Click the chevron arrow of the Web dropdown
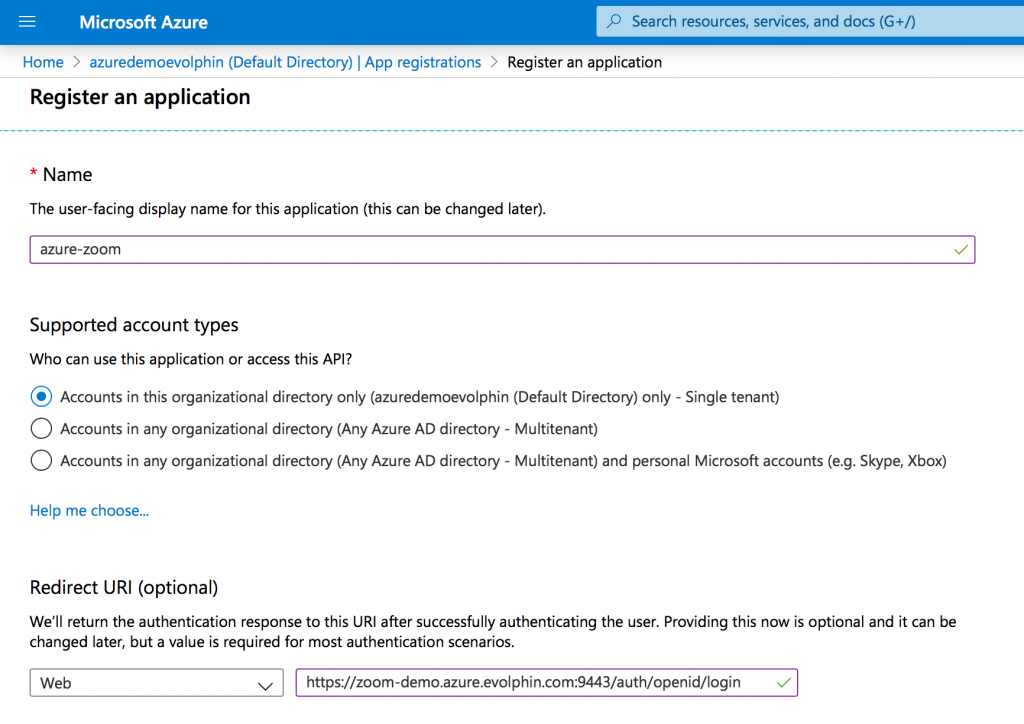Viewport: 1024px width, 724px height. pyautogui.click(x=265, y=685)
